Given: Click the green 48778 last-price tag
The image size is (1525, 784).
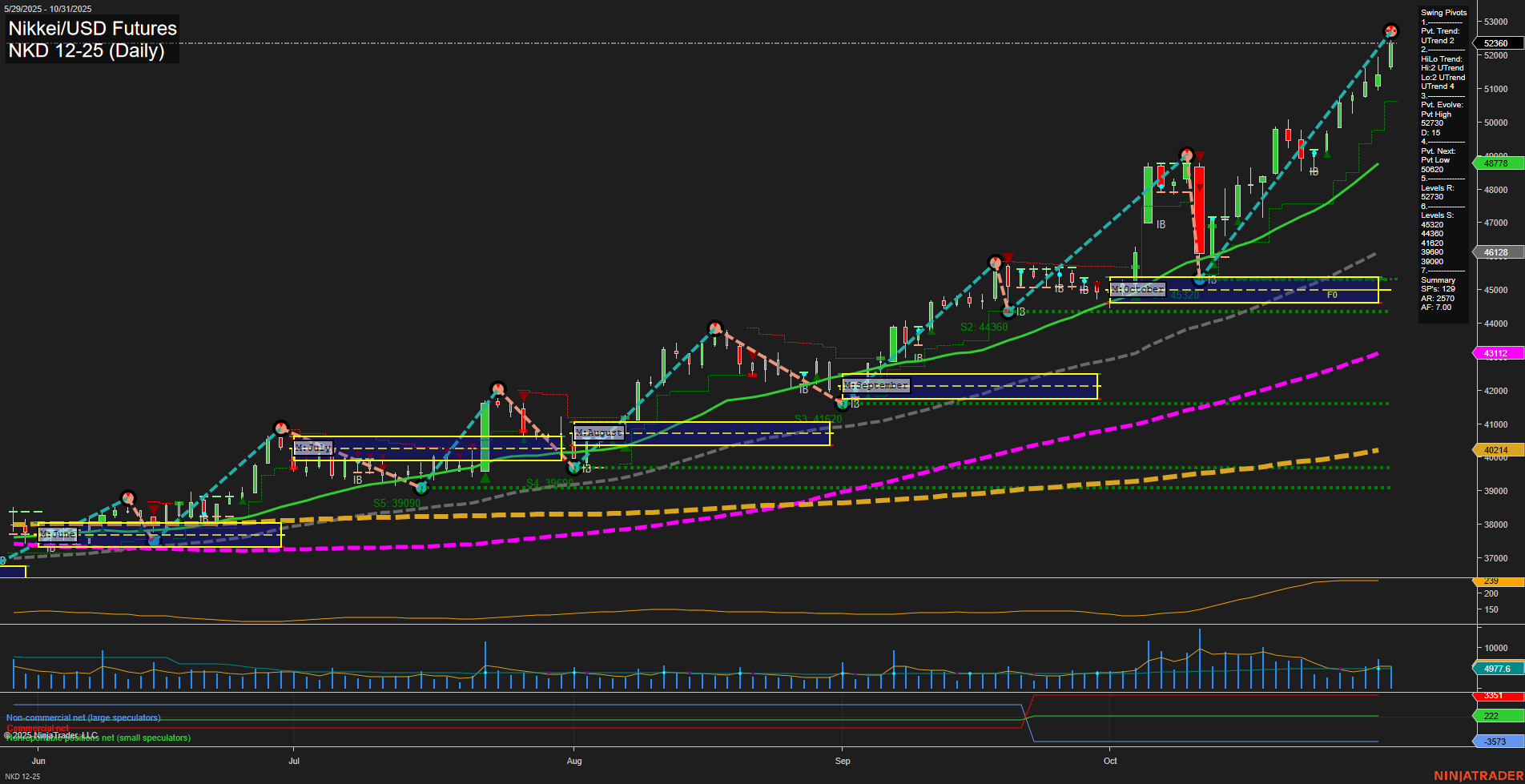Looking at the screenshot, I should pyautogui.click(x=1495, y=163).
